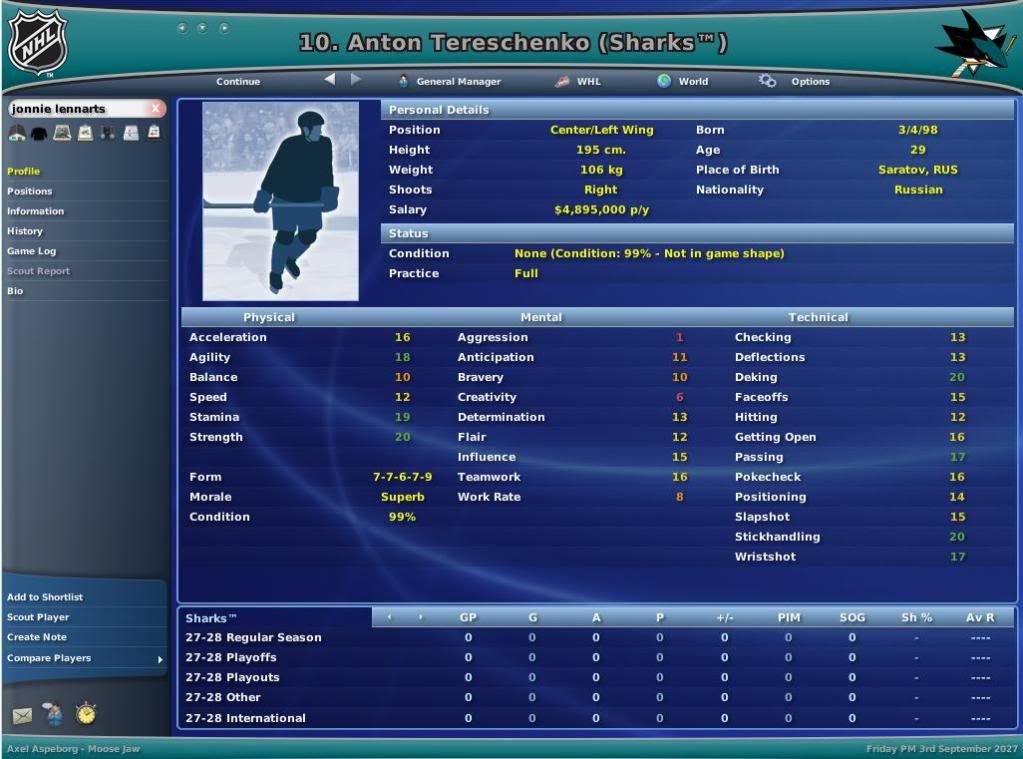Click the Saratov, RUS birthplace value

click(x=918, y=170)
